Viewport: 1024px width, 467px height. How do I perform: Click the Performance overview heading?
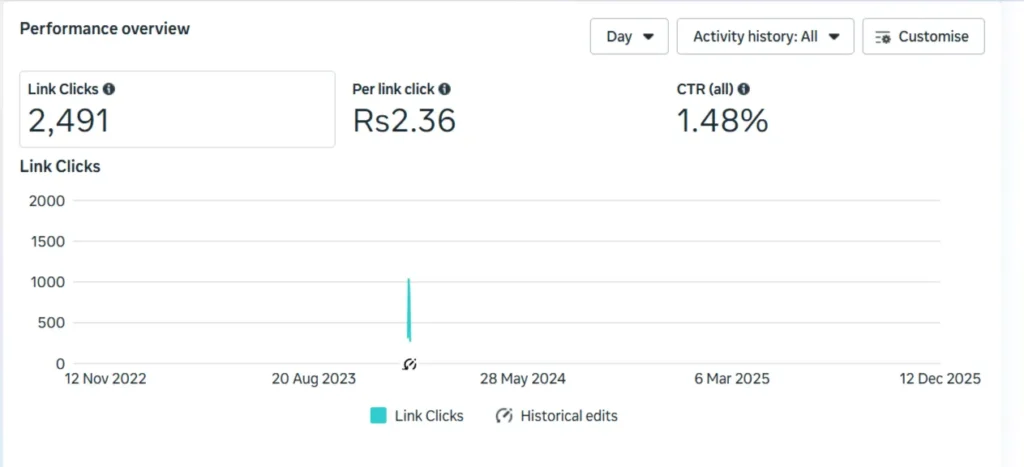coord(105,28)
